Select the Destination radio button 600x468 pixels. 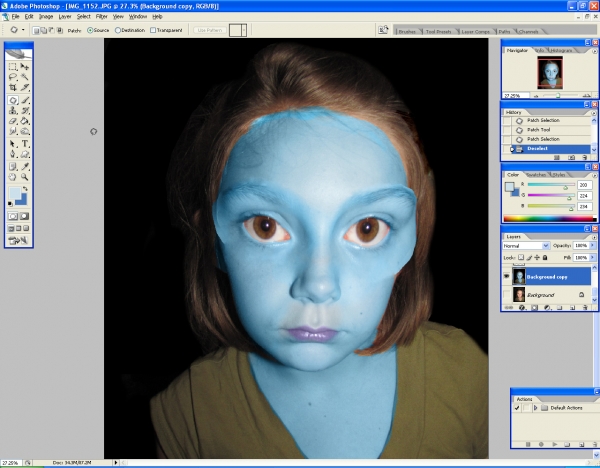click(118, 30)
